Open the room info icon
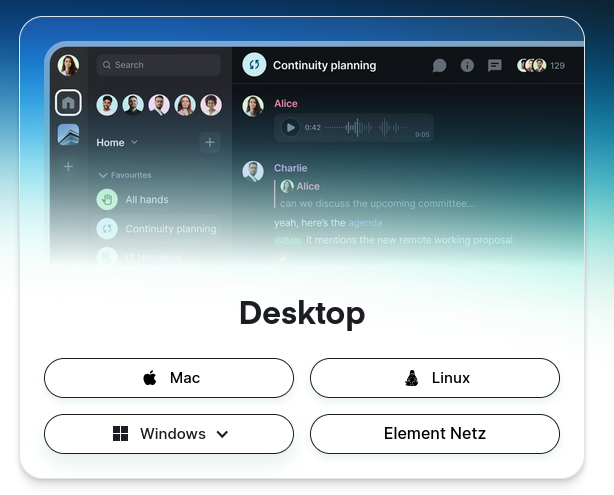The width and height of the screenshot is (614, 495). click(x=467, y=65)
